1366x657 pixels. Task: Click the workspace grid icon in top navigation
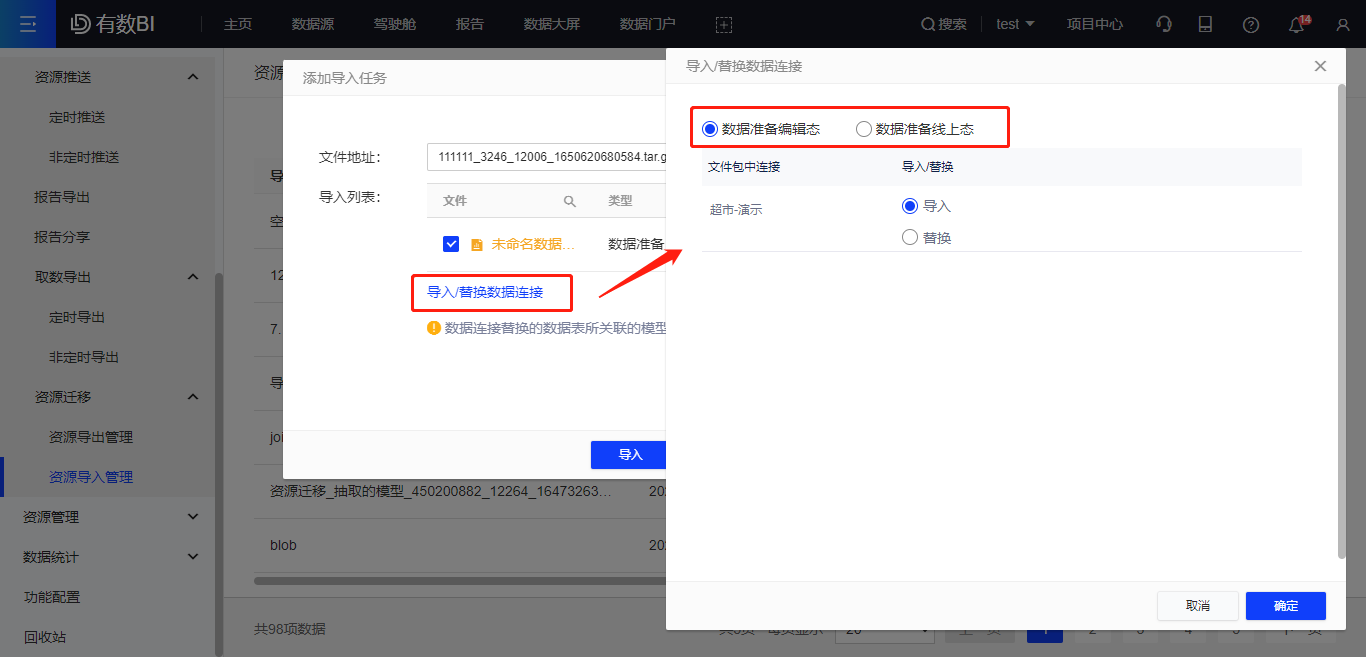(724, 24)
